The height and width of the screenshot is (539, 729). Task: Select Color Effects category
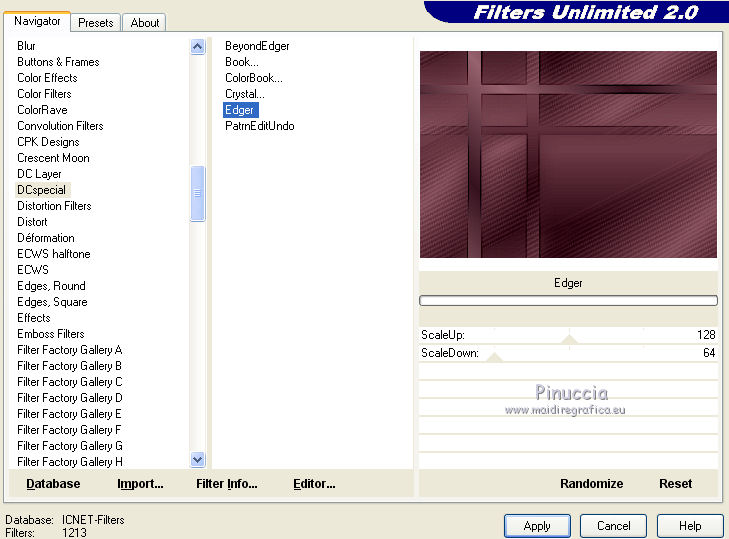pyautogui.click(x=47, y=78)
